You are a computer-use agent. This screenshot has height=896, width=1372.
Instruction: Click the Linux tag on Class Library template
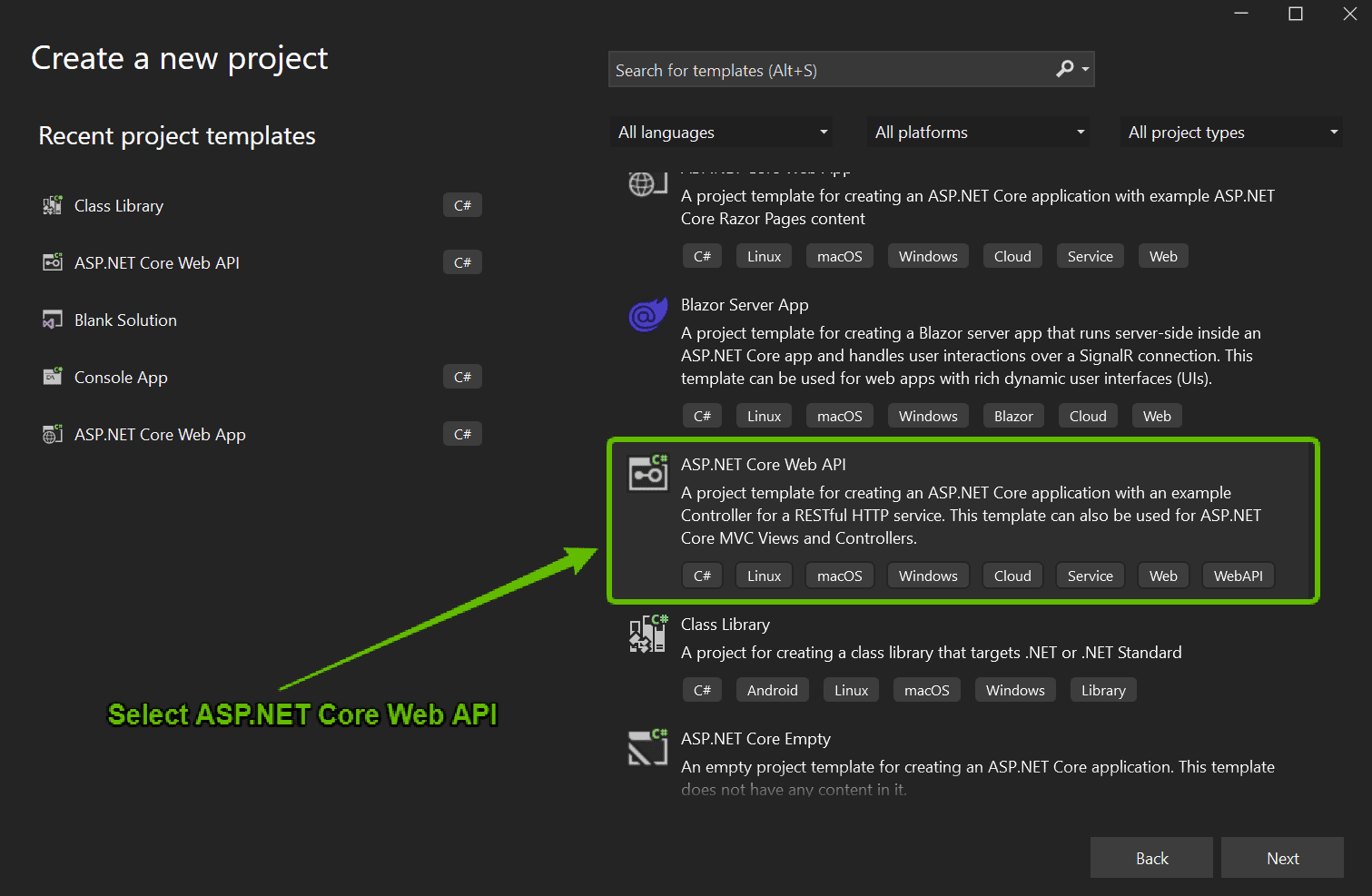tap(852, 690)
